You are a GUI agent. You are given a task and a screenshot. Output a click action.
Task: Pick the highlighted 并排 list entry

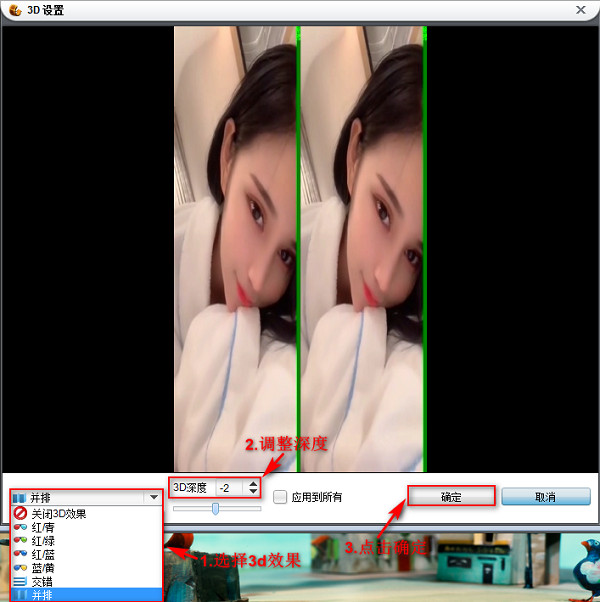pyautogui.click(x=87, y=595)
